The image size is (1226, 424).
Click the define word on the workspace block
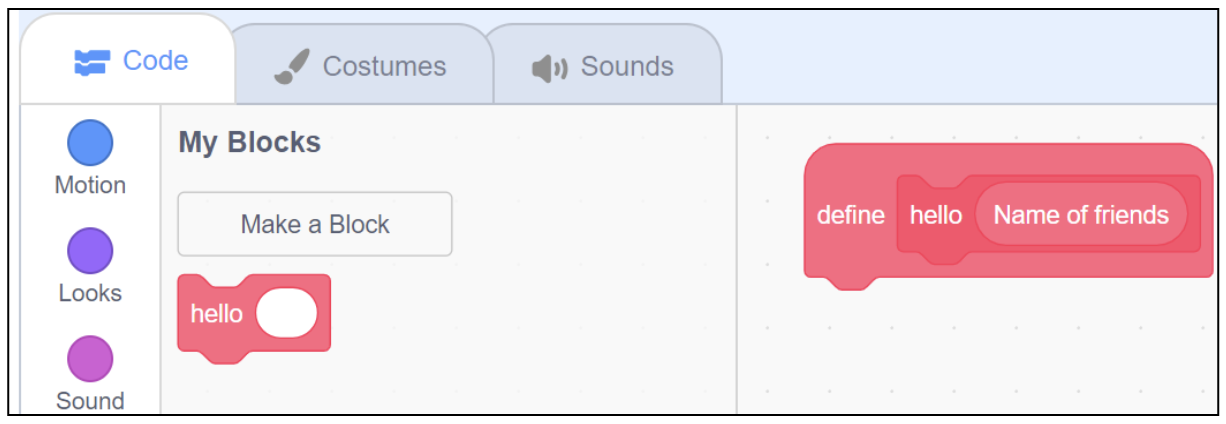click(850, 215)
